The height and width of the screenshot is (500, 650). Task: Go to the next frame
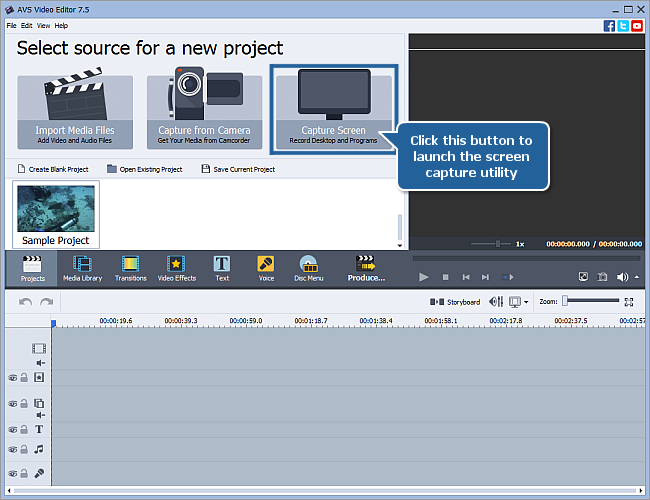click(485, 277)
